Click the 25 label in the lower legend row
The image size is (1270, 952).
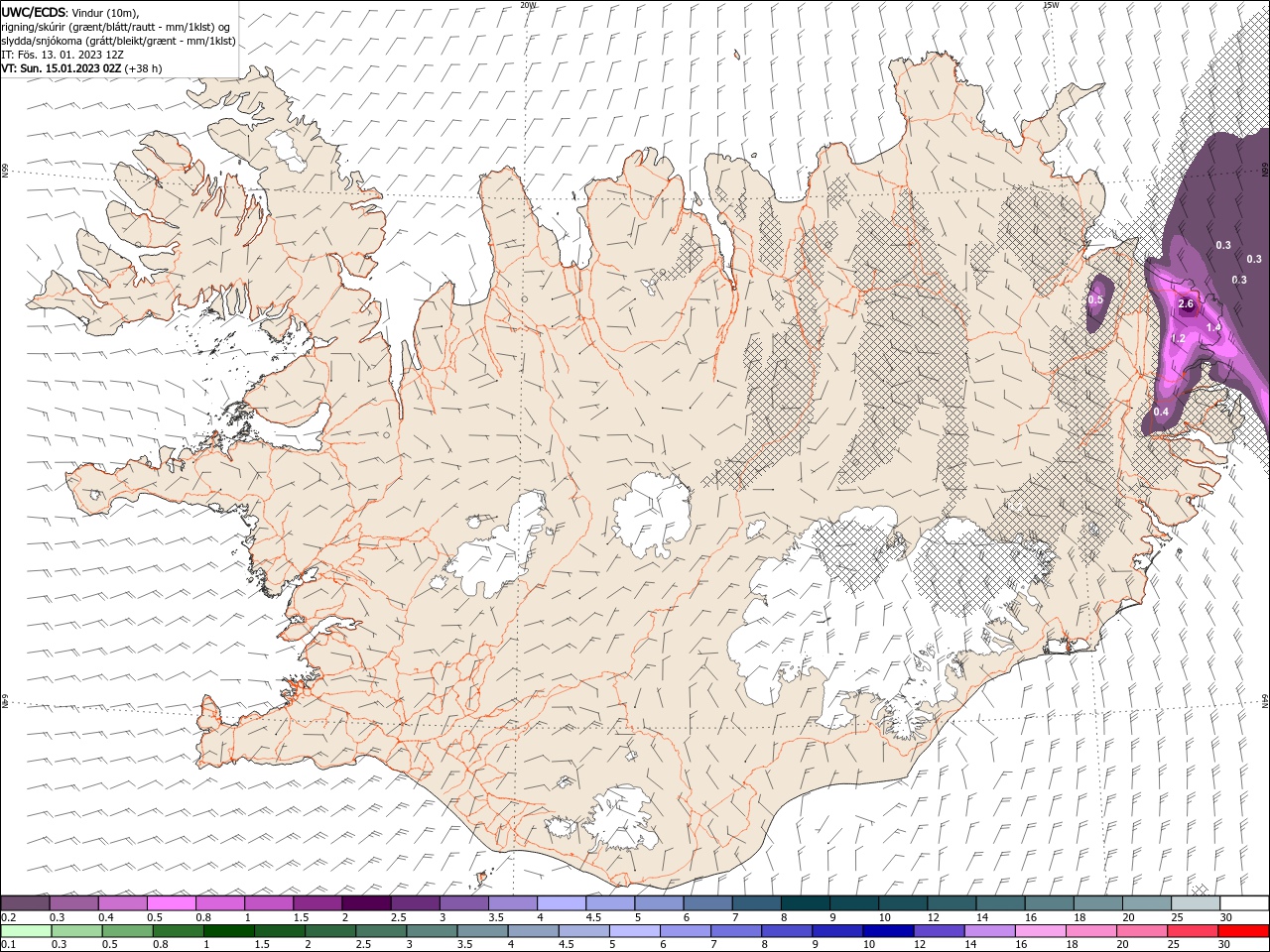[1174, 944]
